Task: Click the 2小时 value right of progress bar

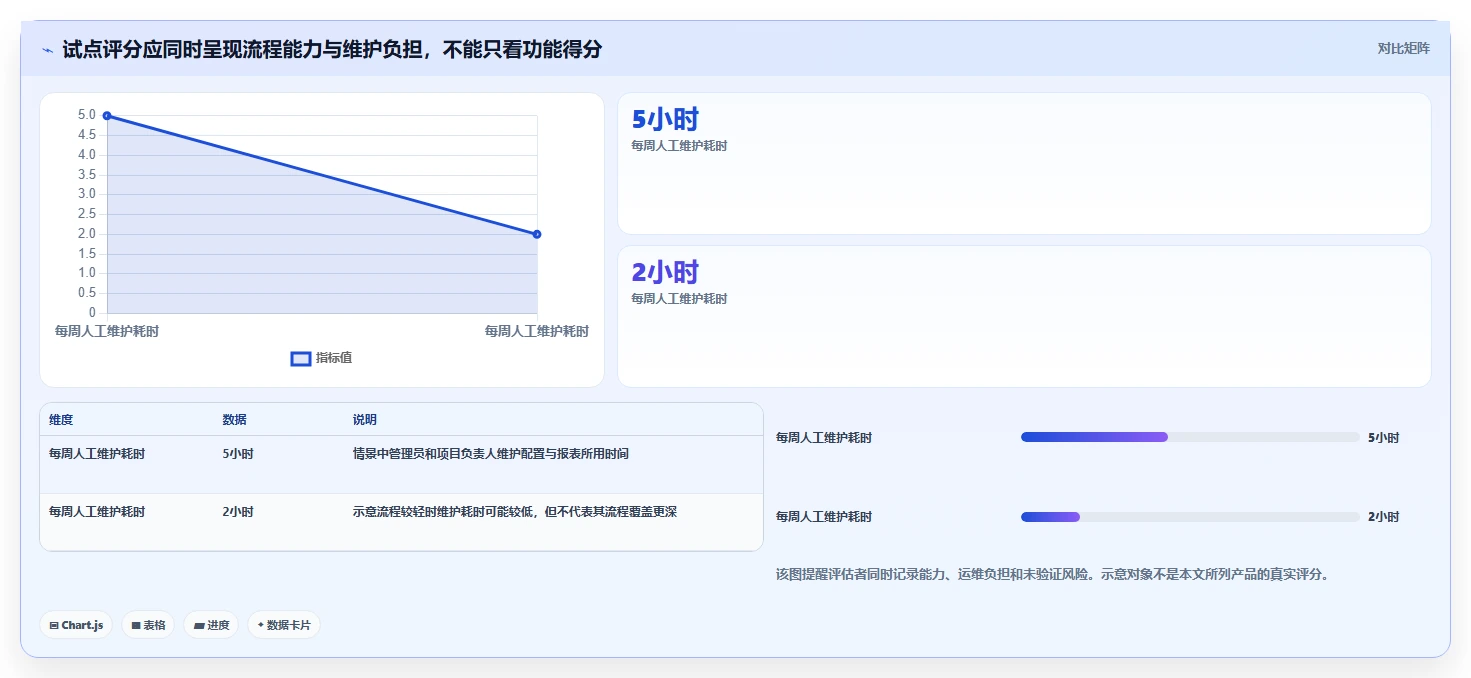Action: tap(1384, 517)
